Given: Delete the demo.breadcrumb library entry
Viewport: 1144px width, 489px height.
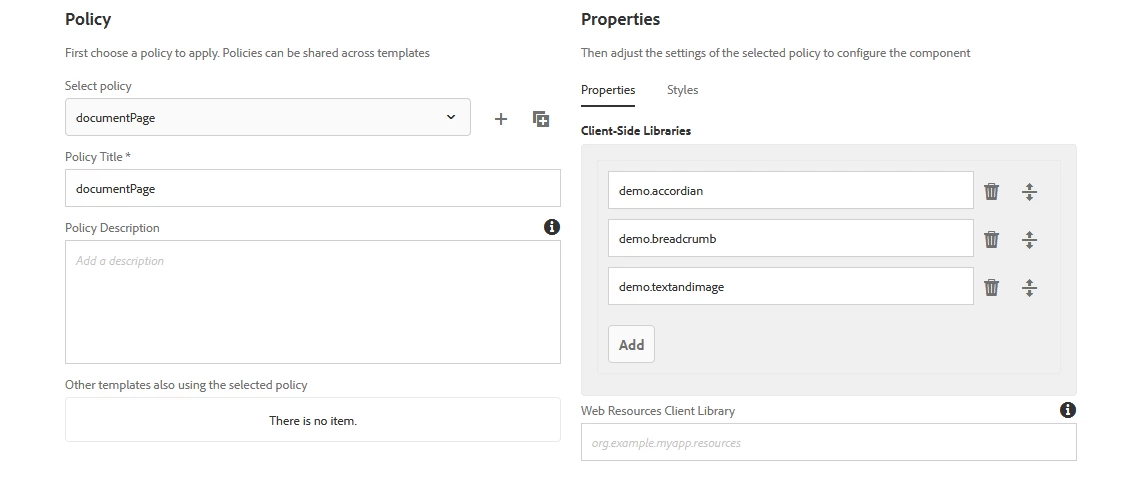Looking at the screenshot, I should [991, 239].
